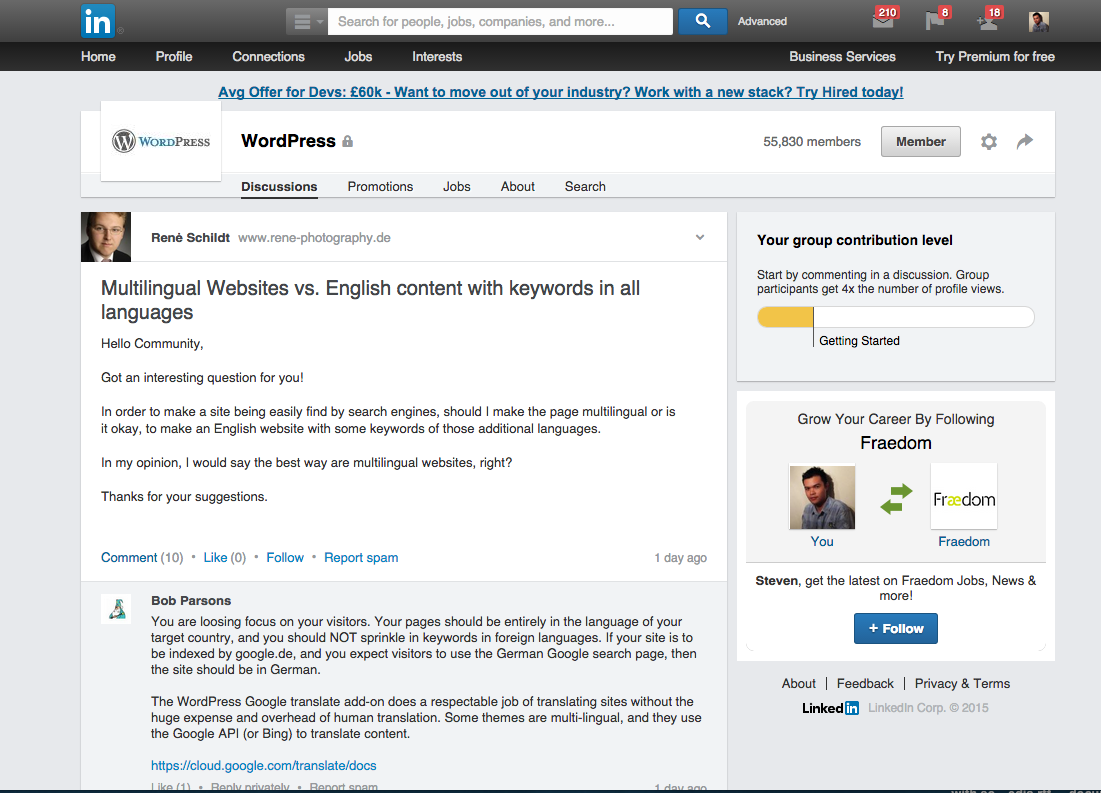This screenshot has height=793, width=1101.
Task: Click the green exchange arrows icon
Action: click(x=896, y=499)
